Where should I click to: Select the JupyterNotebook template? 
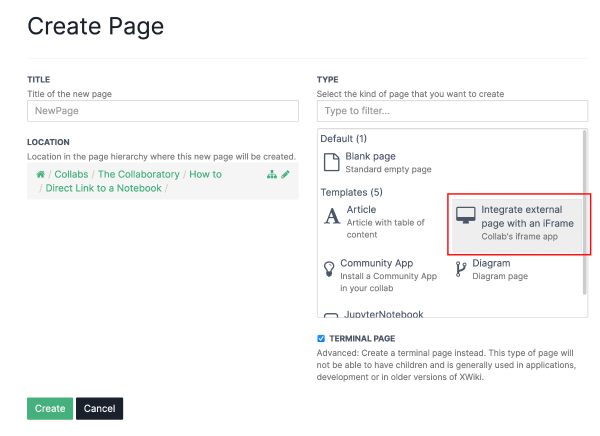(x=383, y=314)
